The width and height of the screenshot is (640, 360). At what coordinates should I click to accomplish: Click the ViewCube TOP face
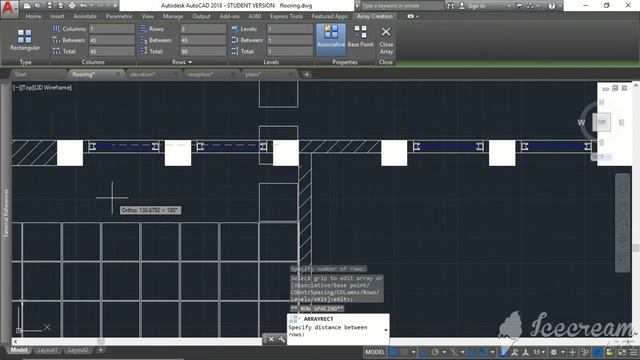click(x=602, y=122)
